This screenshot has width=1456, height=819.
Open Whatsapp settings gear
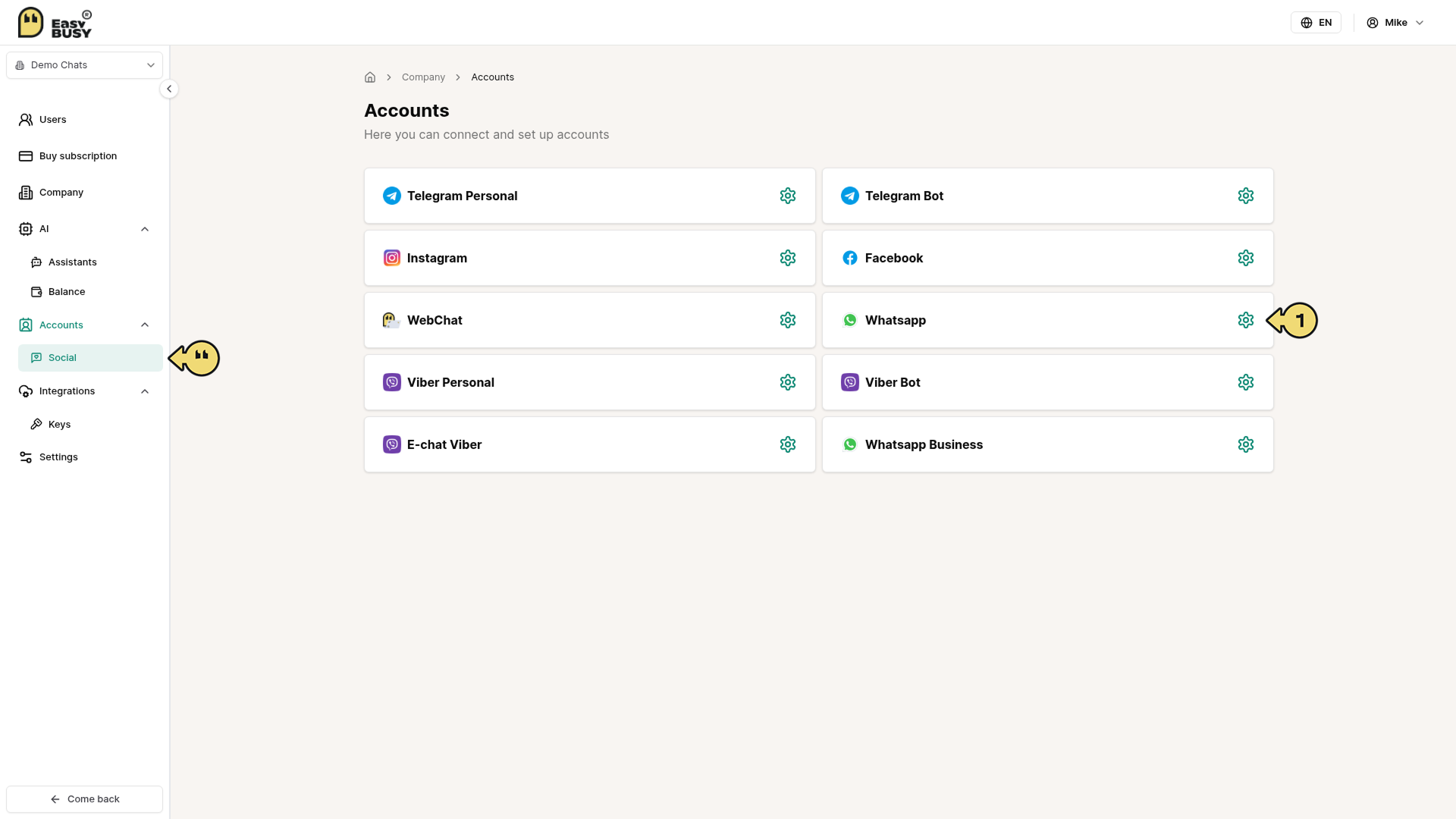click(1246, 320)
